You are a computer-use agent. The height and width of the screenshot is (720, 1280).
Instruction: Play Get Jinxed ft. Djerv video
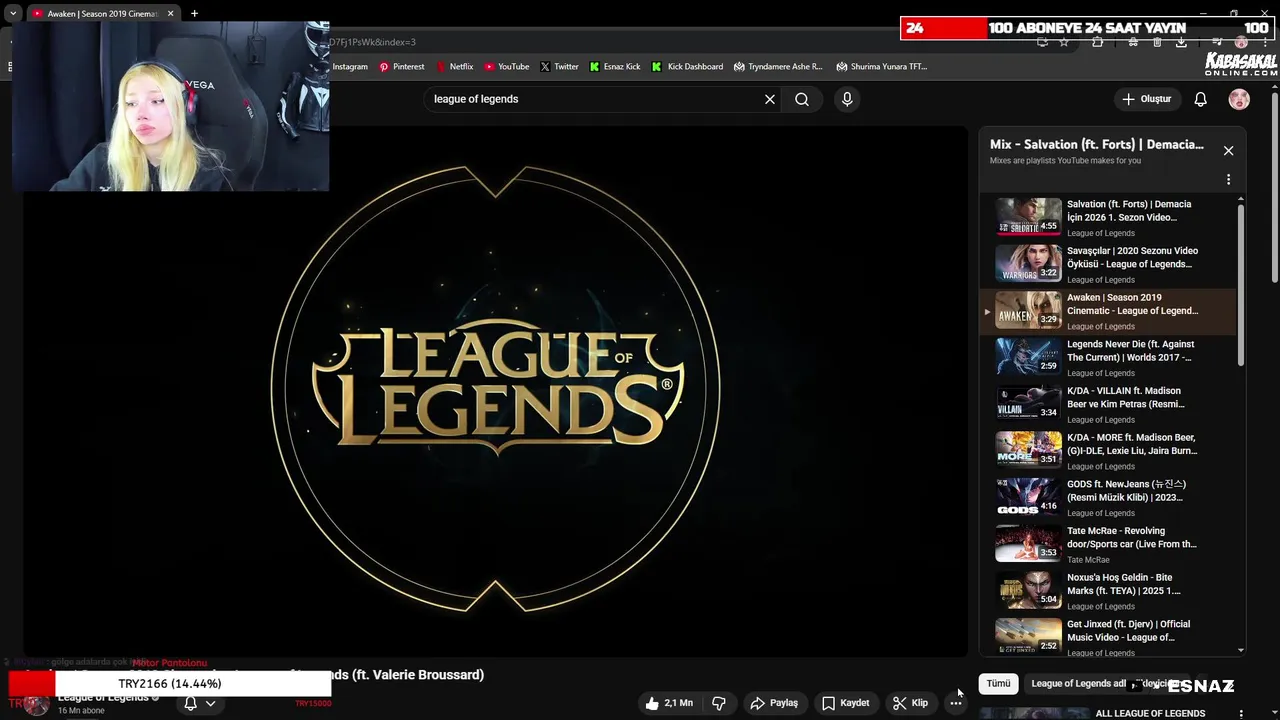point(1110,637)
